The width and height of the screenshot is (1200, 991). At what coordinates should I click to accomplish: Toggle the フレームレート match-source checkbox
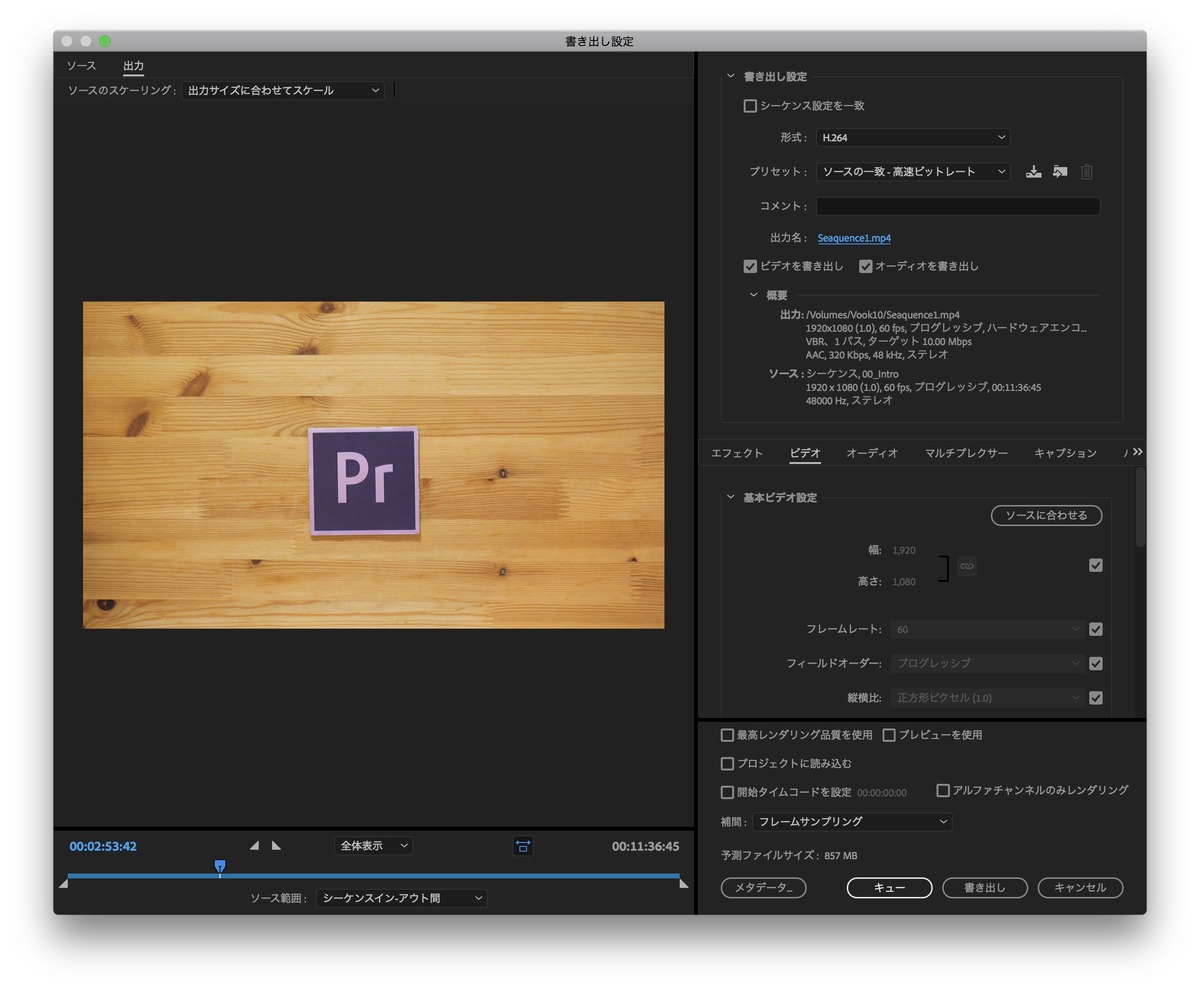[1096, 629]
